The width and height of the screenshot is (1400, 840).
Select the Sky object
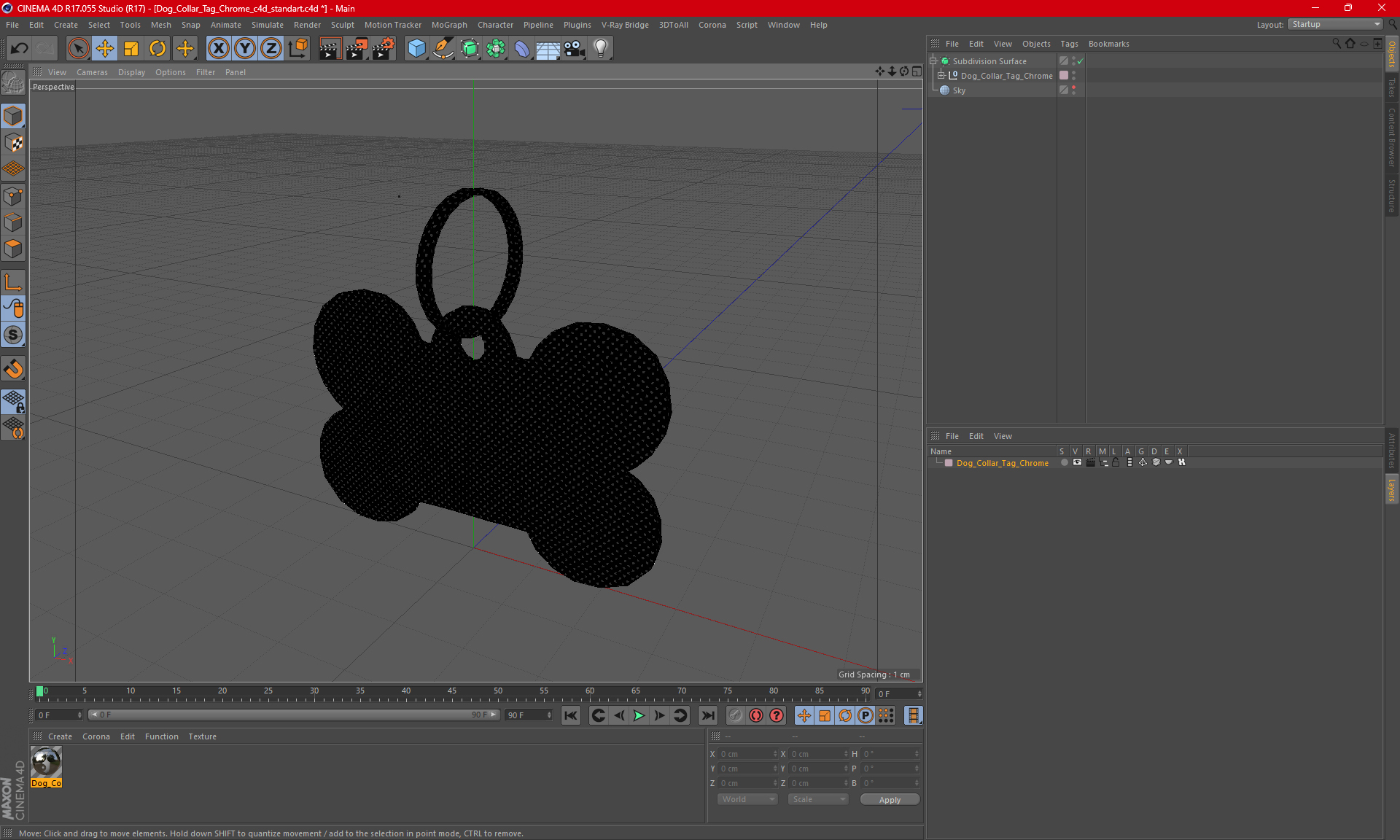959,90
